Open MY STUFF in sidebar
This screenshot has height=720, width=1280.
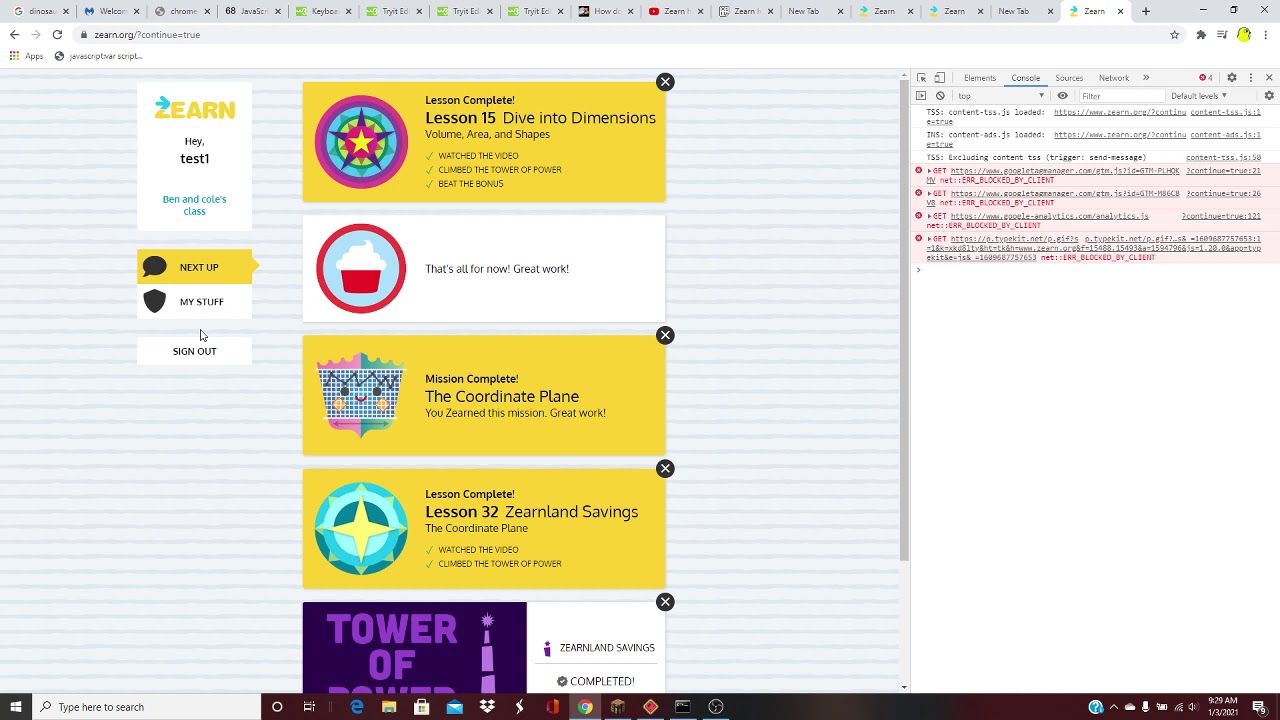click(195, 302)
